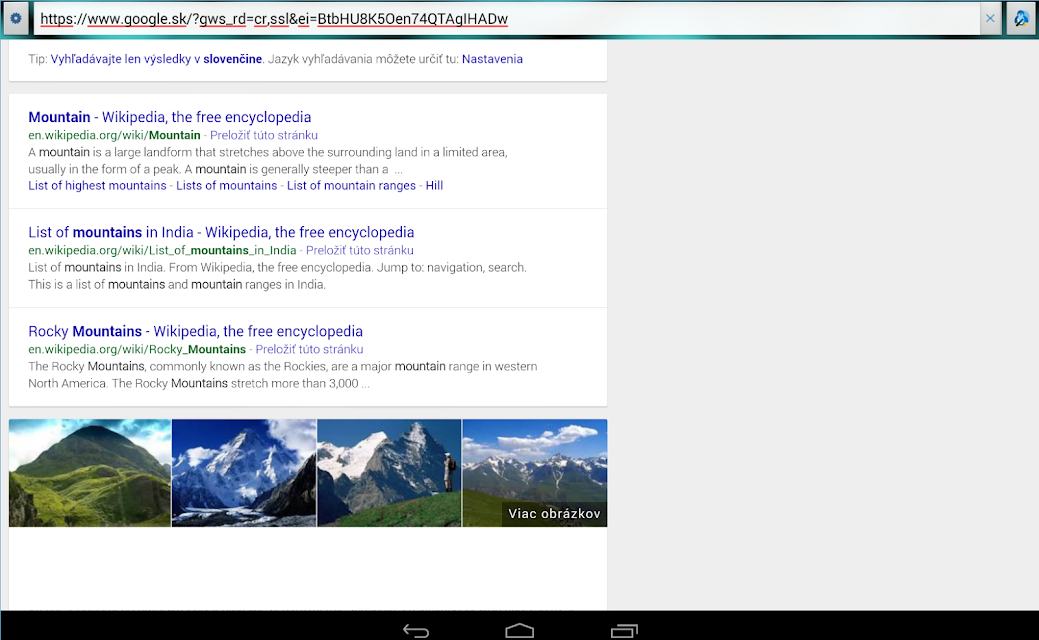Translate Rocky Mountains page link
1039x640 pixels.
click(309, 349)
